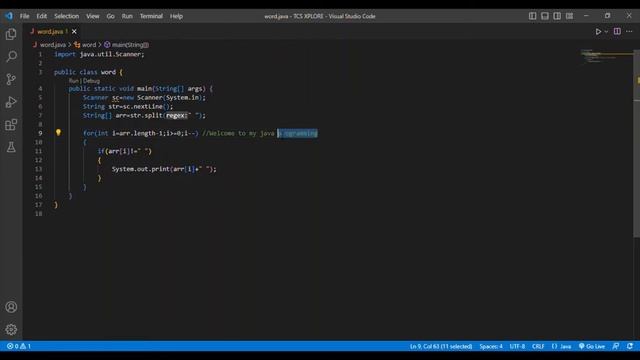Open the Source Control view
This screenshot has width=640, height=360.
pos(11,79)
